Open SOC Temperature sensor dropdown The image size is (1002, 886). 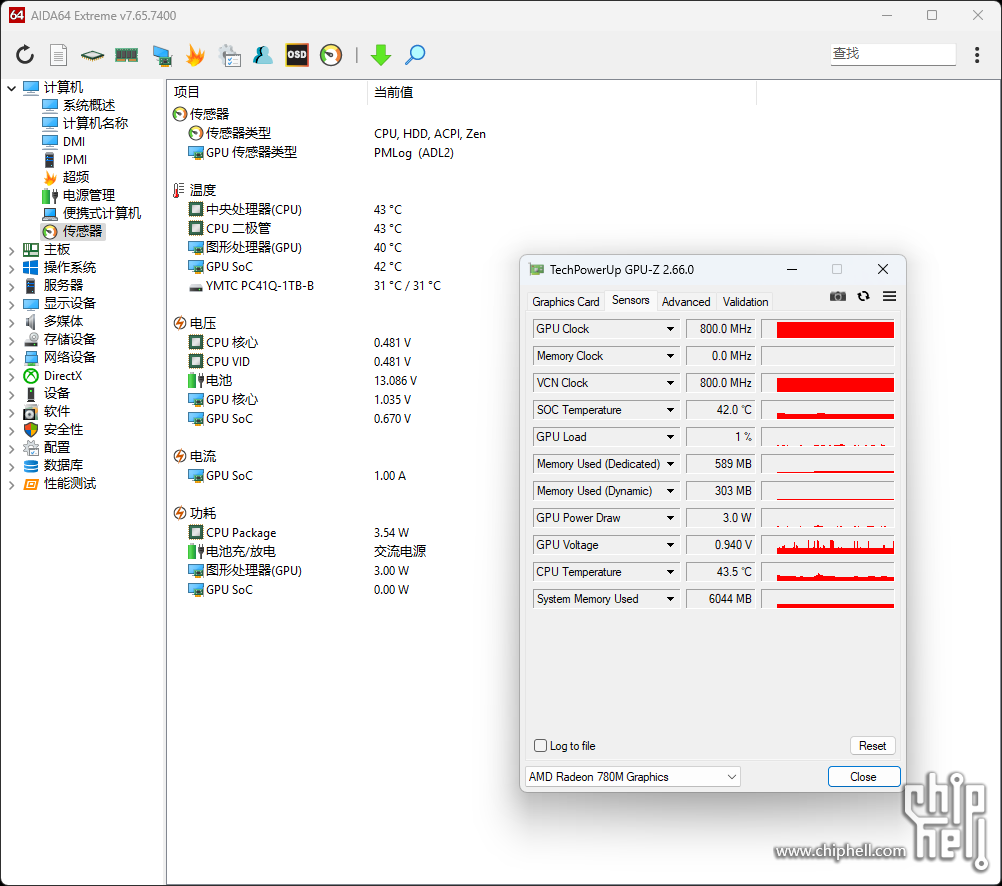(x=670, y=410)
